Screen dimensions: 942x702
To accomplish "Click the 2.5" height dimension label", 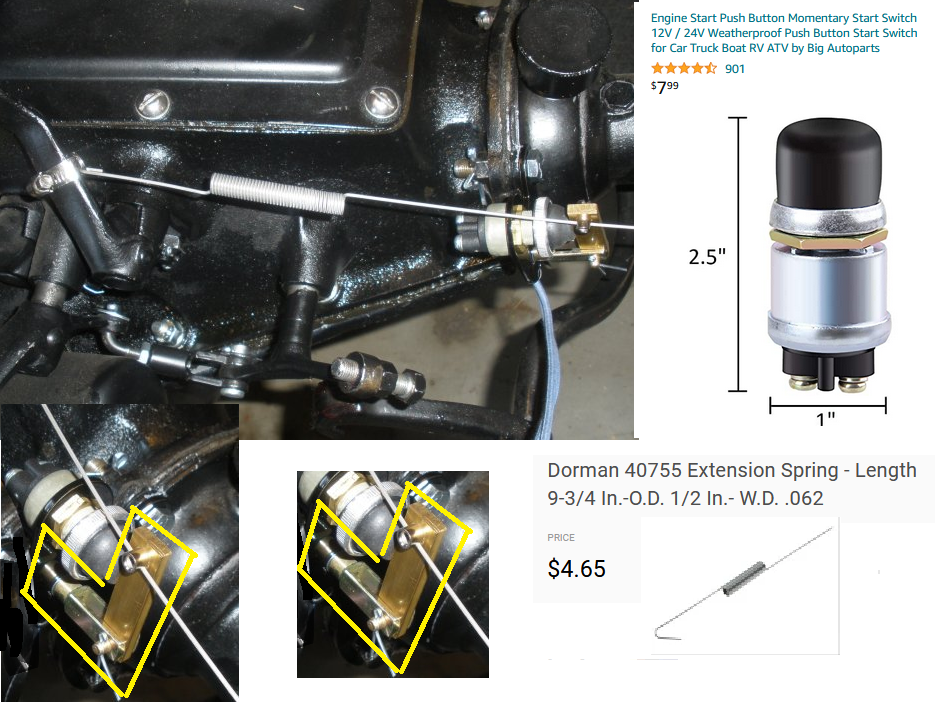I will click(707, 257).
